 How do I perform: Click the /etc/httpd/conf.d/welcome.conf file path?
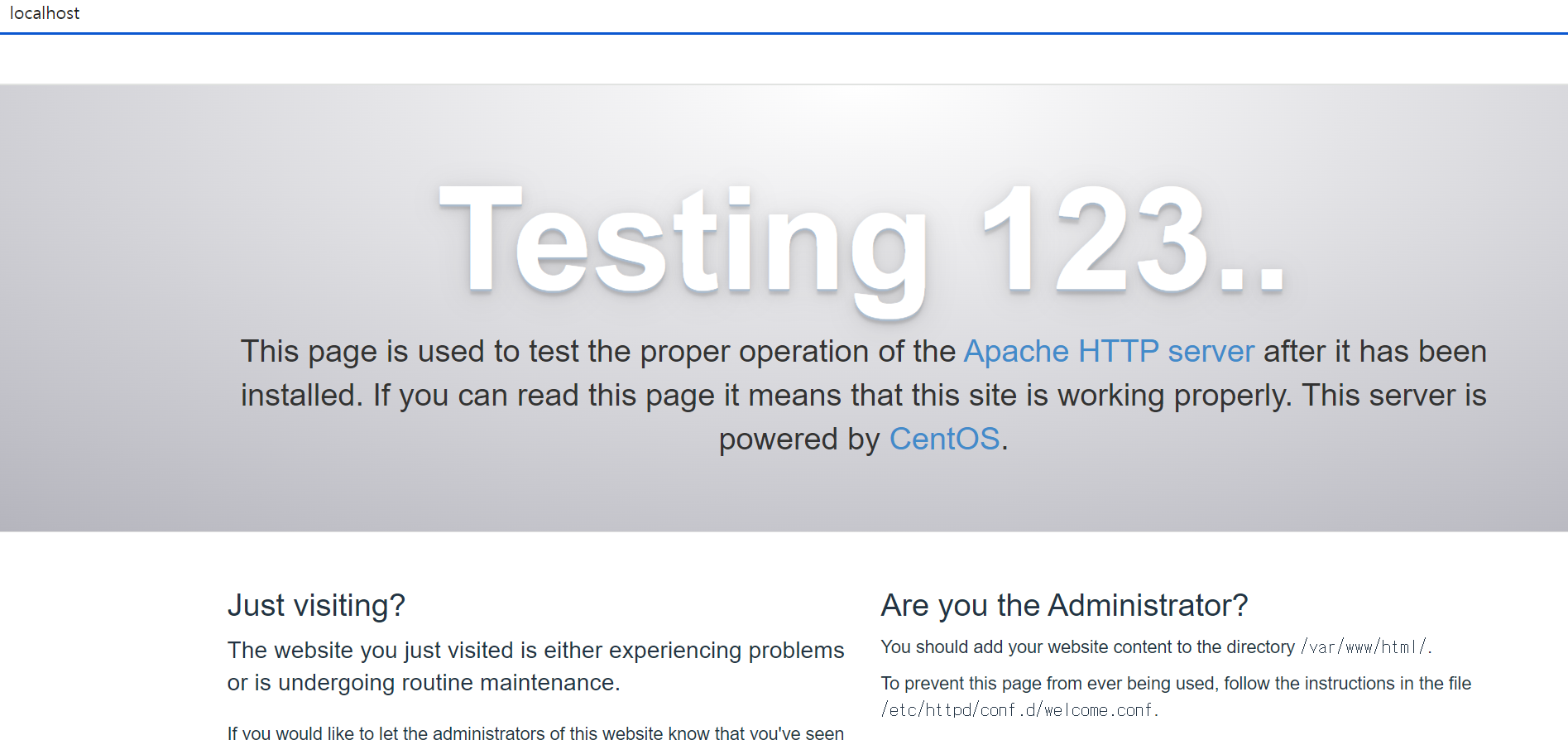coord(1017,710)
